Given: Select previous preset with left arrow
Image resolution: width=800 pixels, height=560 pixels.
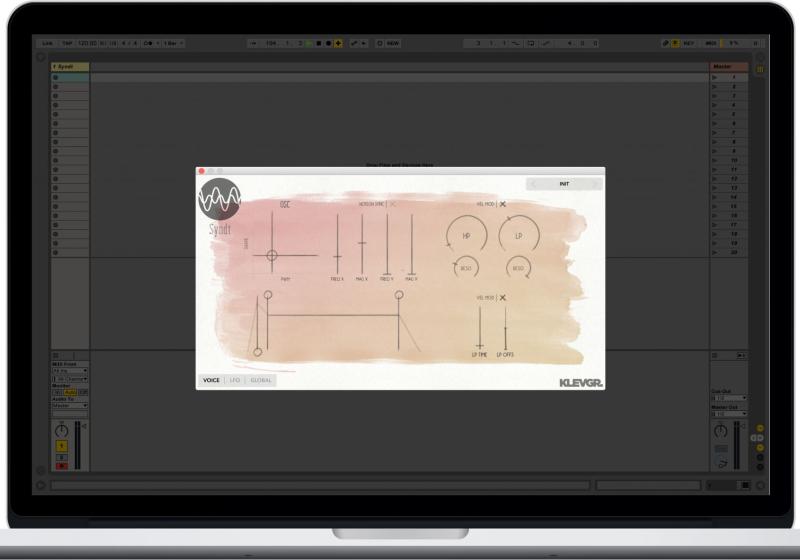Looking at the screenshot, I should (x=534, y=184).
